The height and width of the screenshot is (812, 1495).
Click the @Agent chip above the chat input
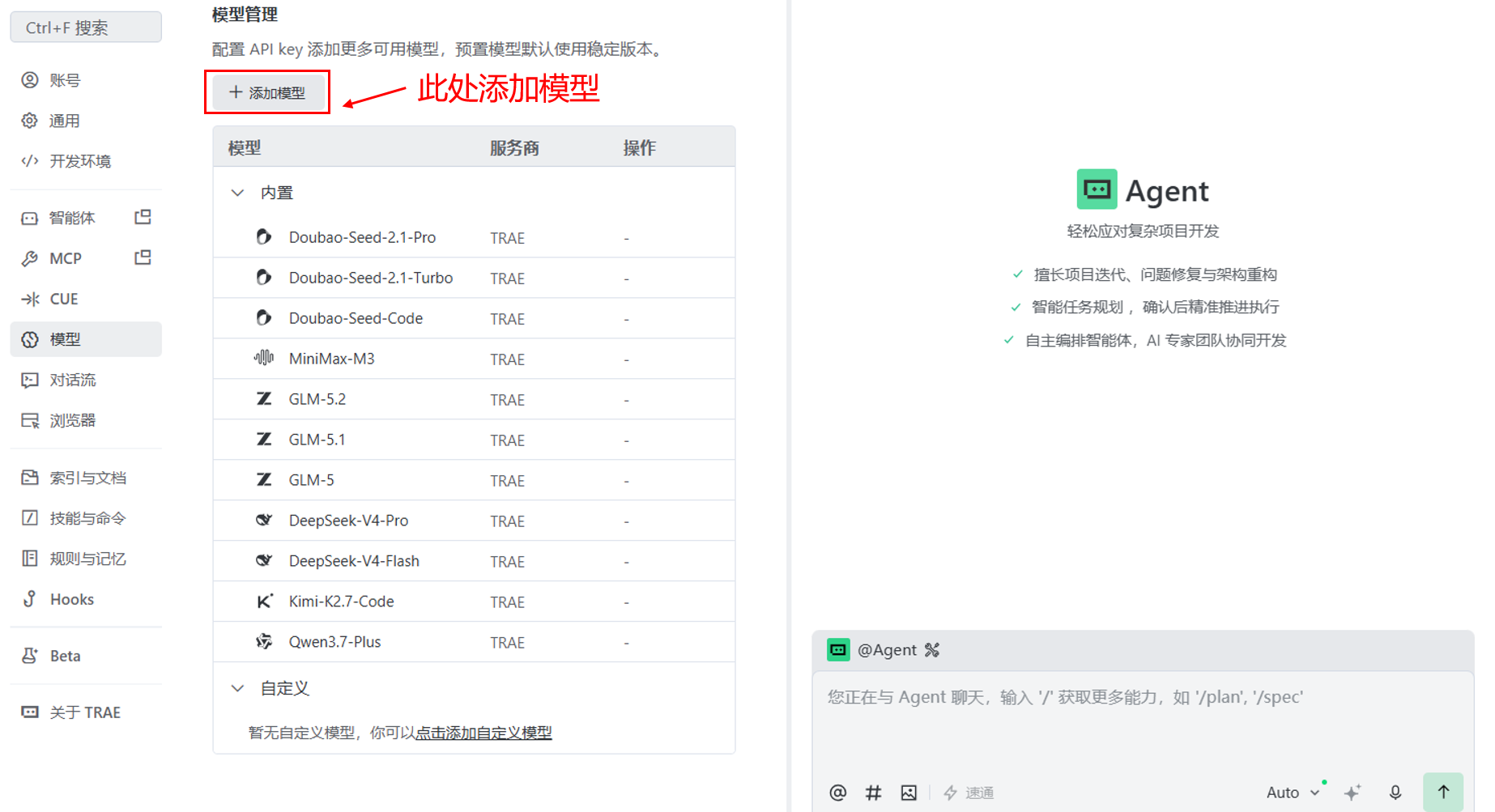887,650
